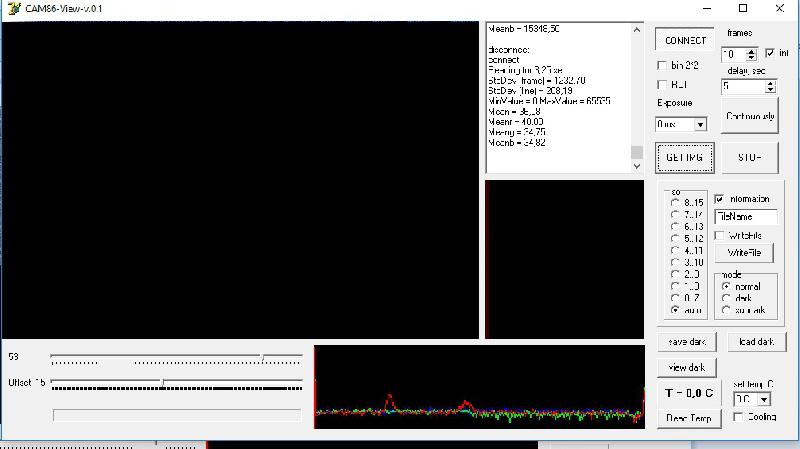The height and width of the screenshot is (449, 800).
Task: Click the gain slider labeled 53
Action: (x=177, y=359)
